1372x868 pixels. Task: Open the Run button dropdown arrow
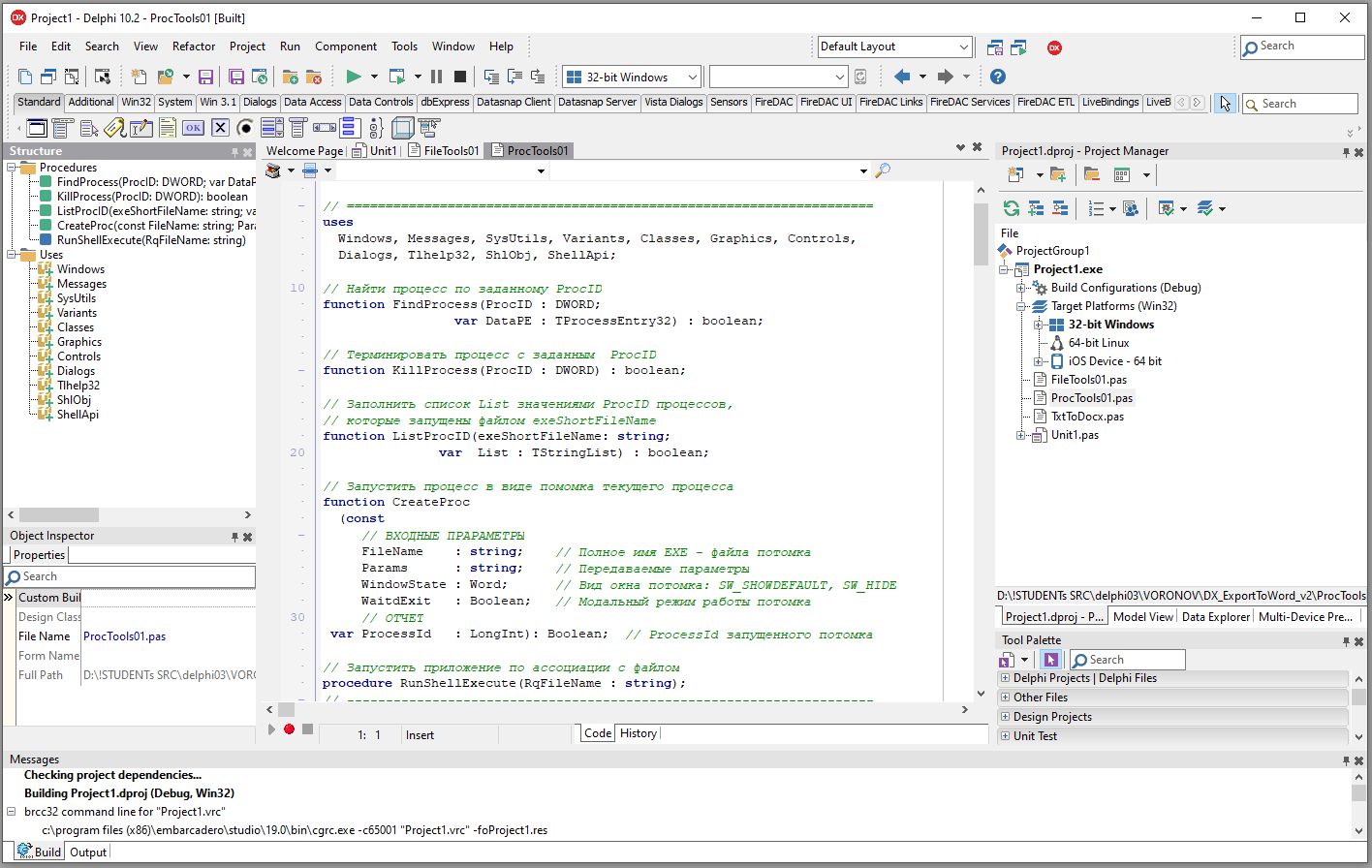click(x=374, y=77)
